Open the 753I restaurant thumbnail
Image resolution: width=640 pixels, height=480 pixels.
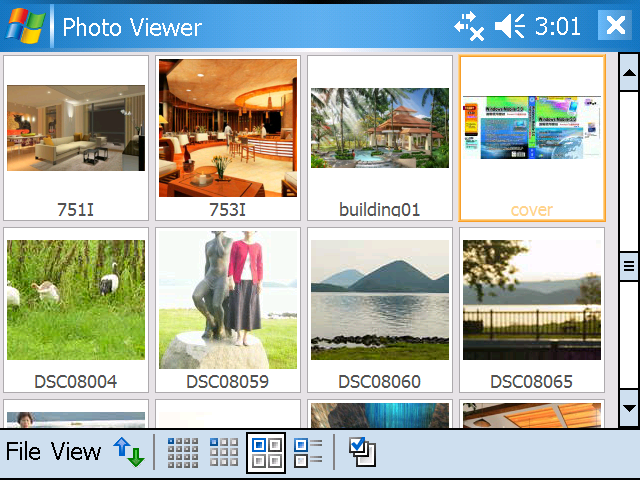tap(228, 128)
